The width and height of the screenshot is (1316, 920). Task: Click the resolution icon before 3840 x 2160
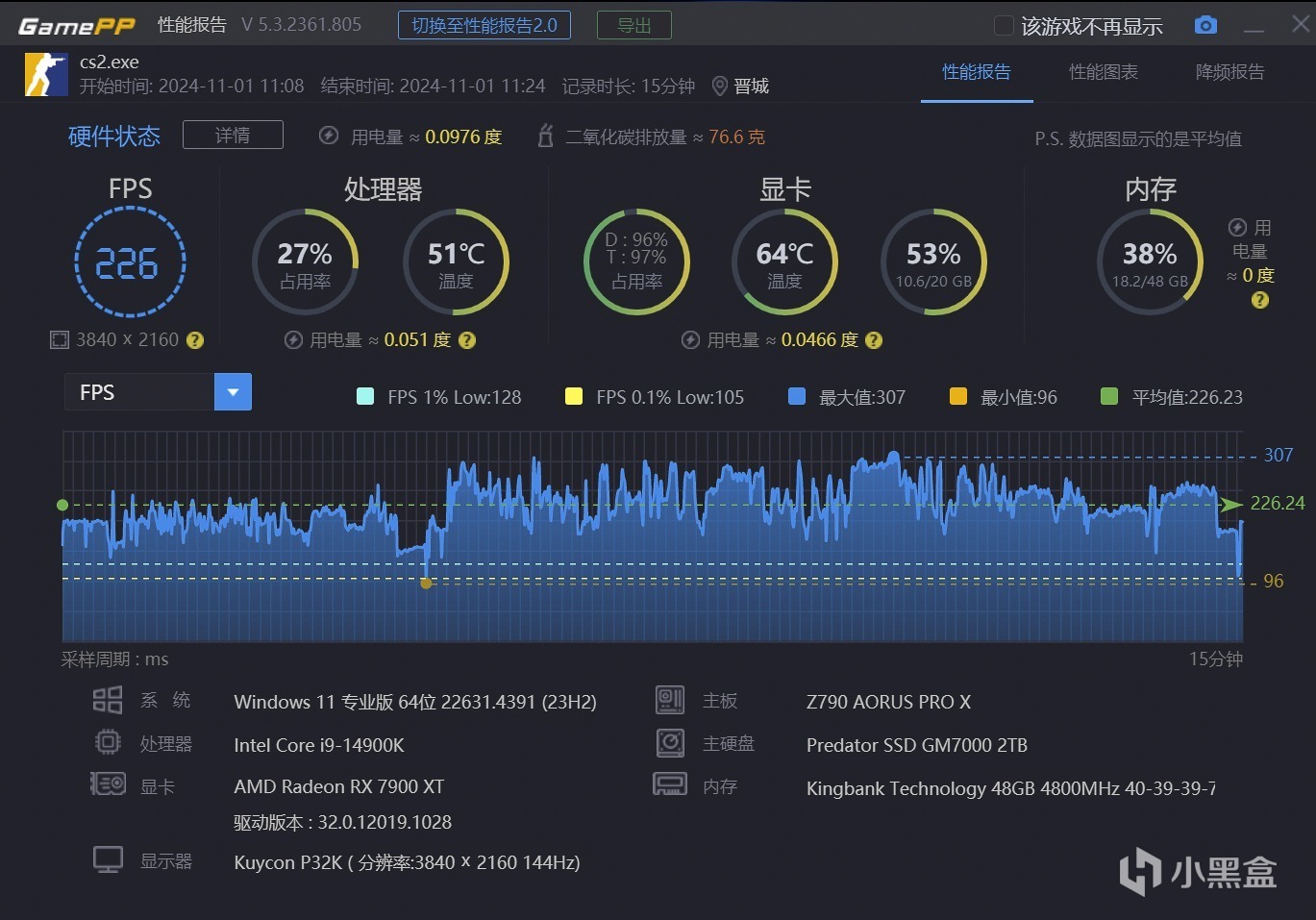(60, 339)
